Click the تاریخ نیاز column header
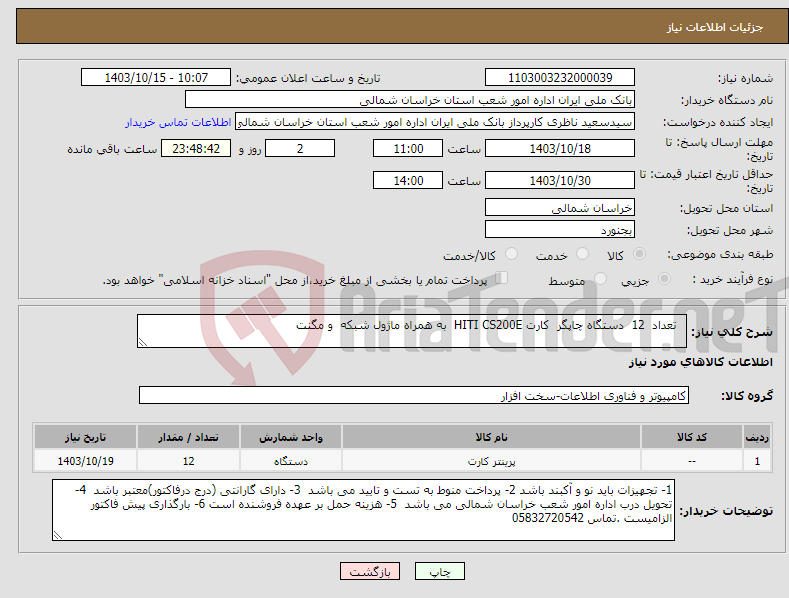This screenshot has width=789, height=598. [85, 437]
